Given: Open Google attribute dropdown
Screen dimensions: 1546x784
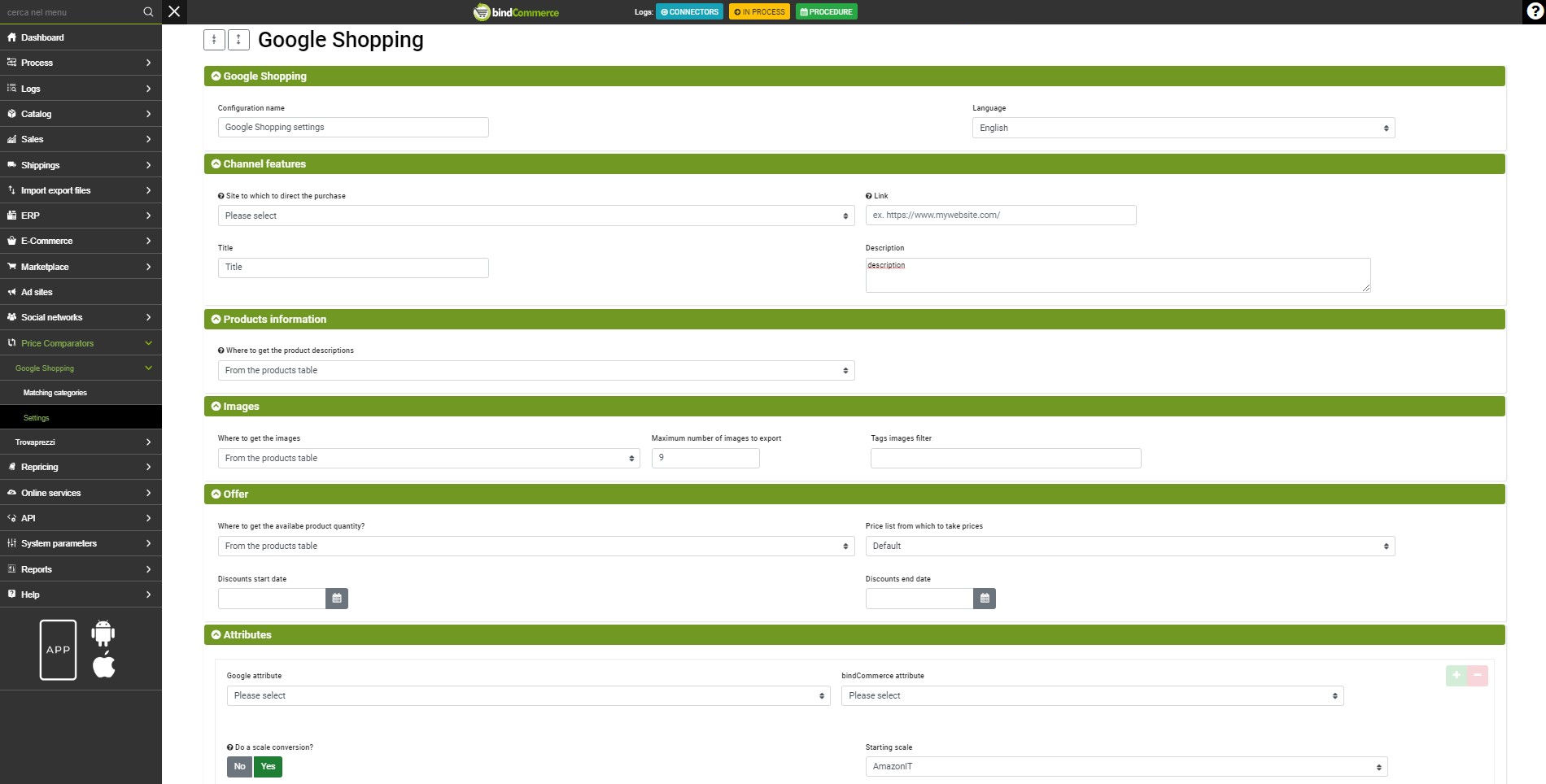Looking at the screenshot, I should (528, 696).
